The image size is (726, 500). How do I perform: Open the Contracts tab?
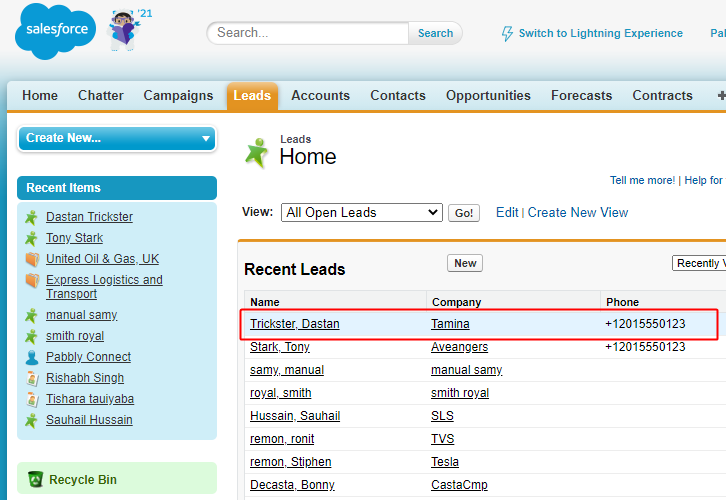click(663, 95)
